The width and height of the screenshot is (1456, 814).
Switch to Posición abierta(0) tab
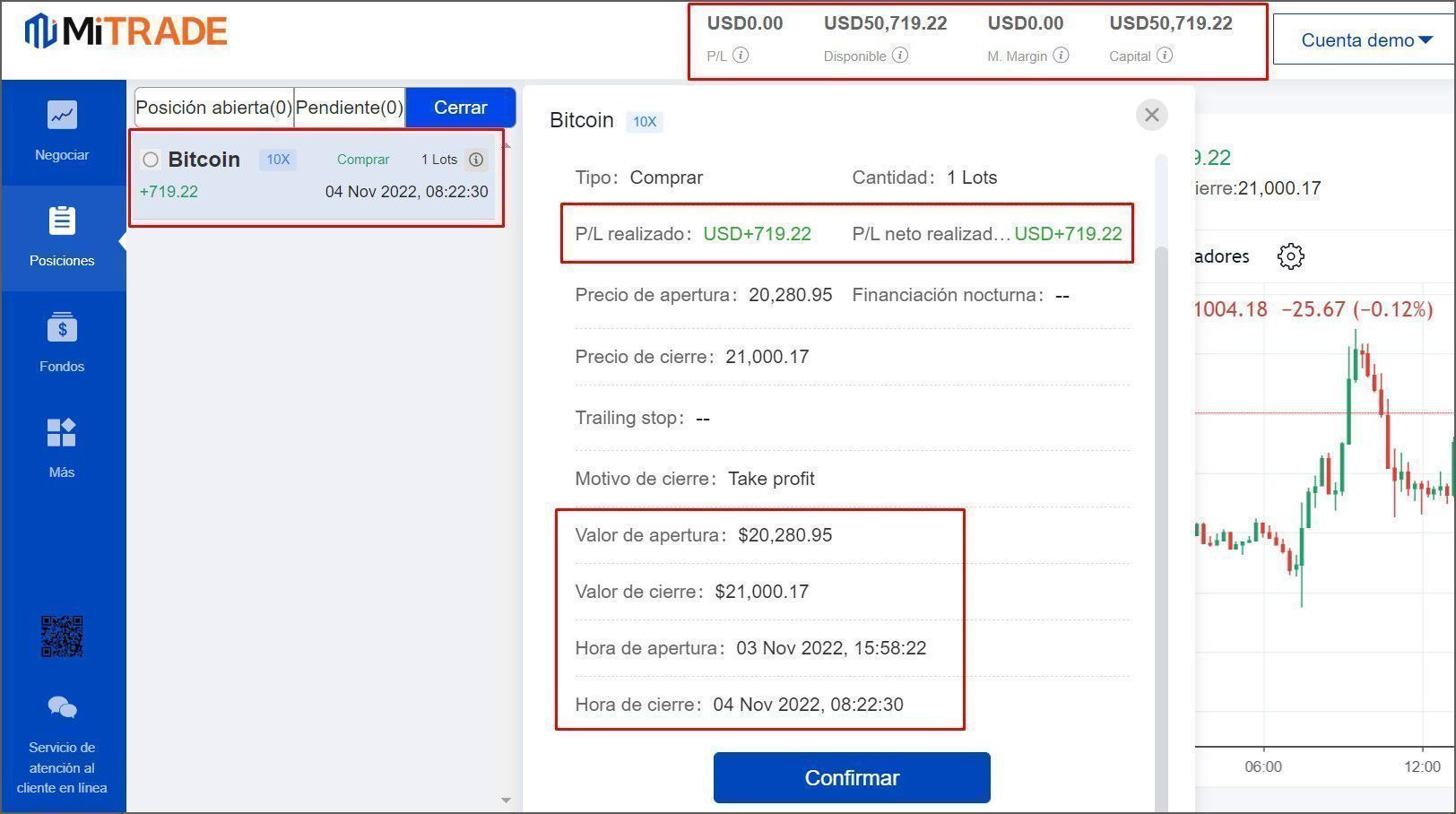(214, 108)
